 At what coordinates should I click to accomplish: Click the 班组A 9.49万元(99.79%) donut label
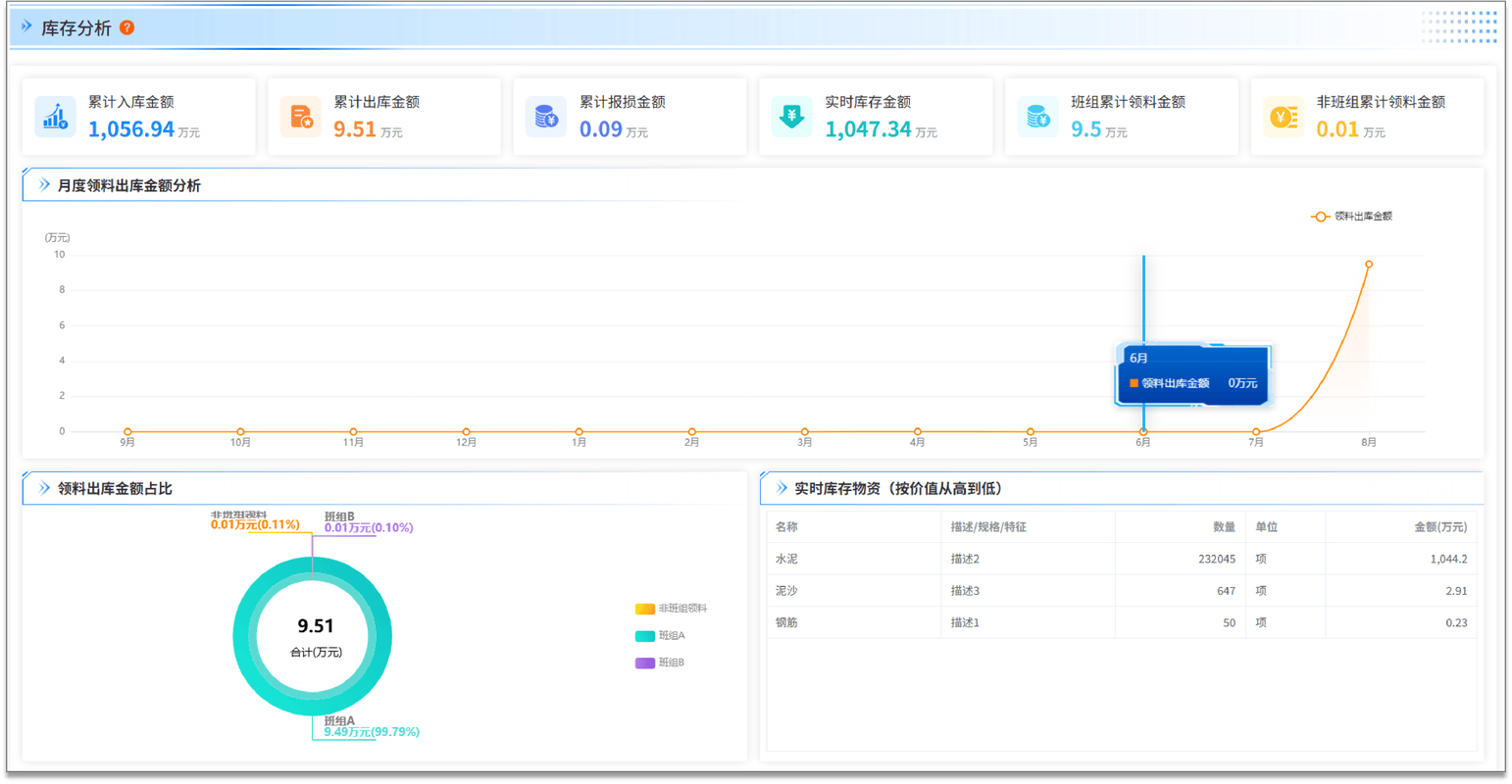click(x=372, y=726)
